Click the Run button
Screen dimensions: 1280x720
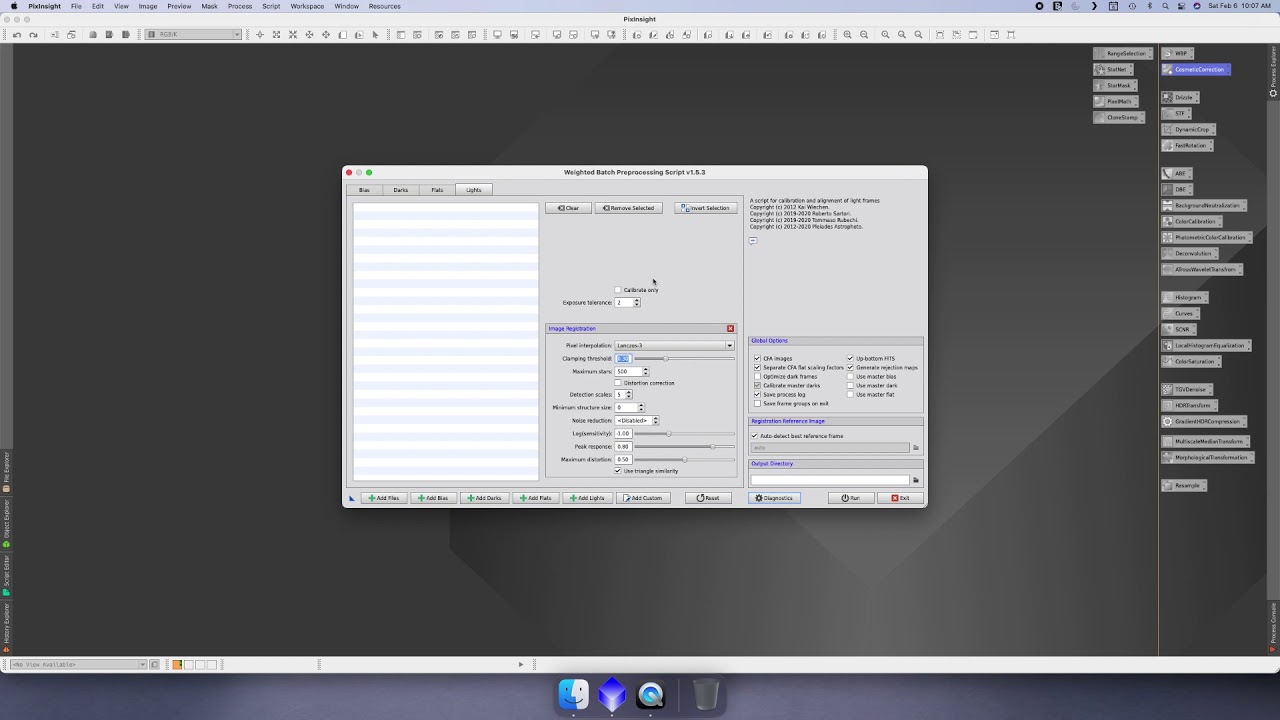click(851, 498)
